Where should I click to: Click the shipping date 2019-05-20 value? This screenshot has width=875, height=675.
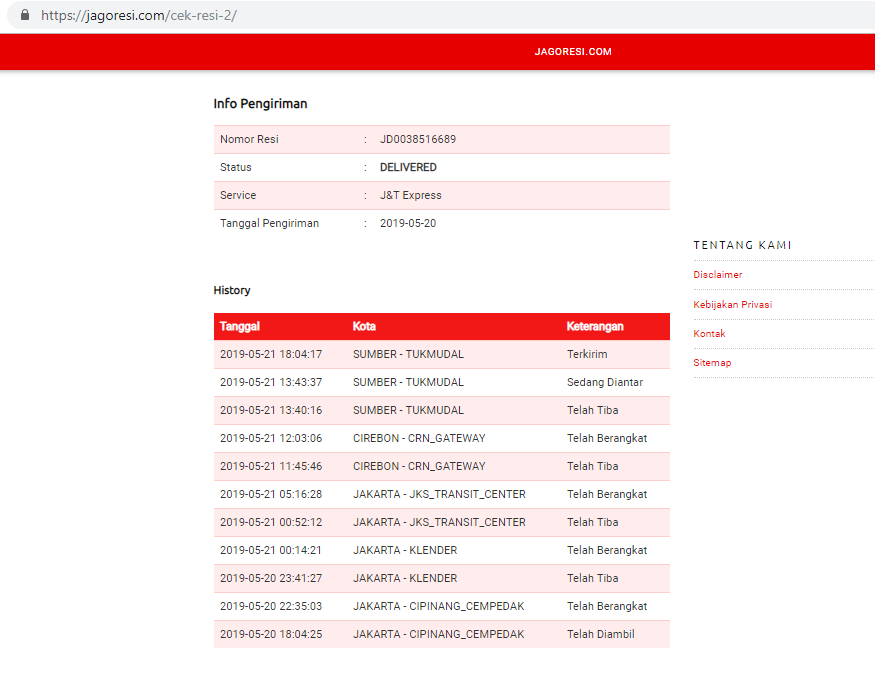click(408, 223)
